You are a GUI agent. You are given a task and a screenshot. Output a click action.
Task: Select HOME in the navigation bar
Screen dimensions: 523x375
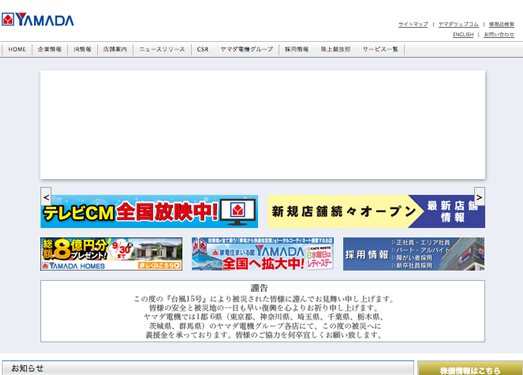pos(17,49)
